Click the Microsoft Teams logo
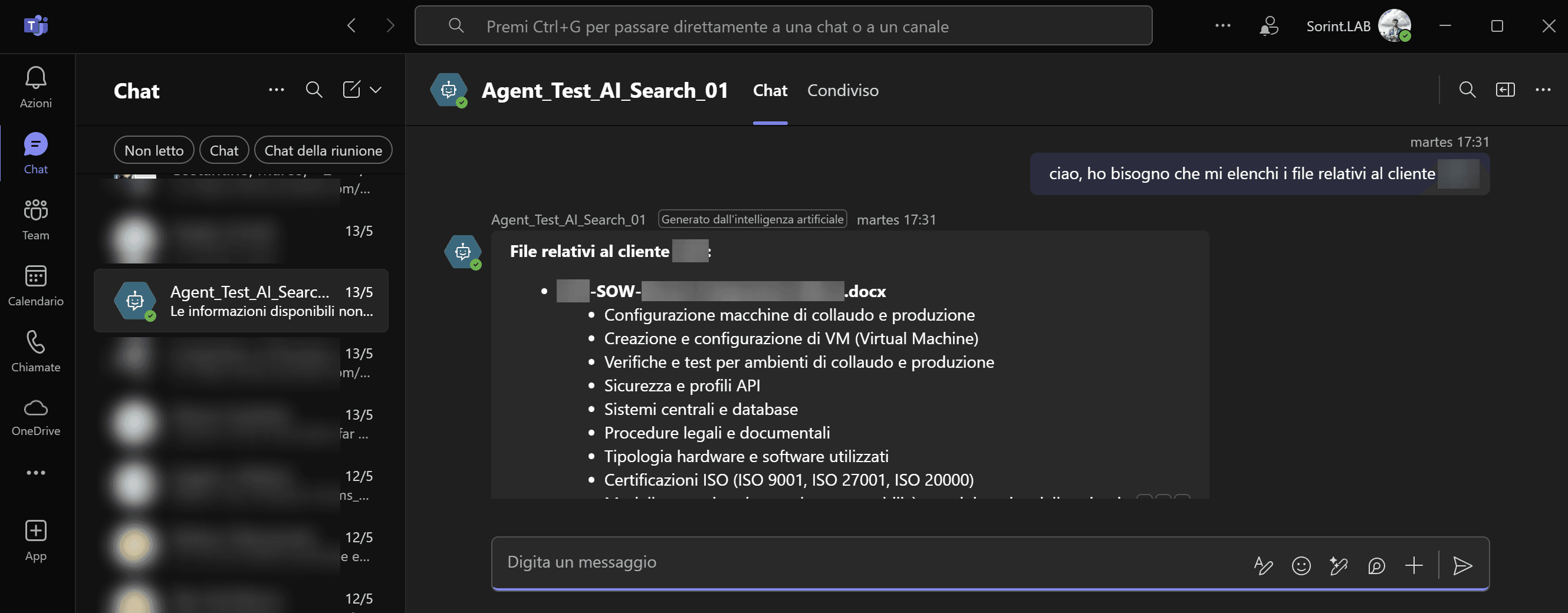 coord(36,26)
